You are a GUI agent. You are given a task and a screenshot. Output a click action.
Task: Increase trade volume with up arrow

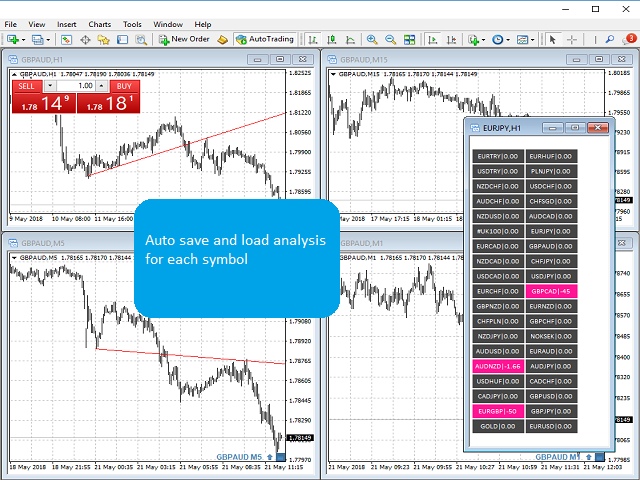coord(102,86)
